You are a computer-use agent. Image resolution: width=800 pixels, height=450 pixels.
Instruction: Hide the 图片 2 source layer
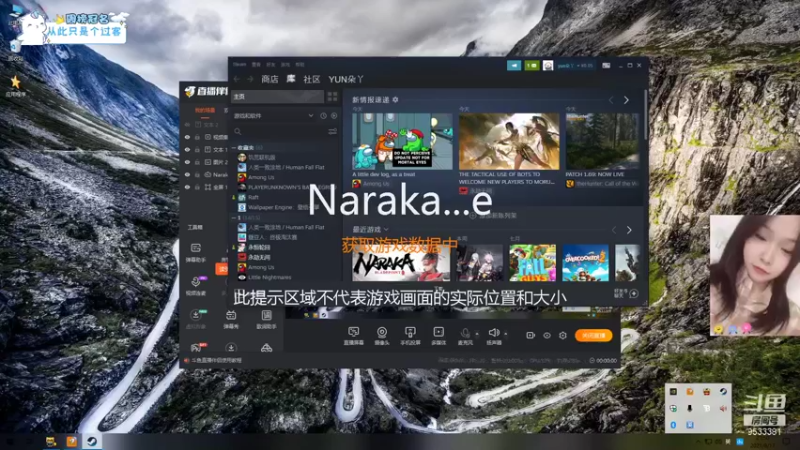coord(187,162)
